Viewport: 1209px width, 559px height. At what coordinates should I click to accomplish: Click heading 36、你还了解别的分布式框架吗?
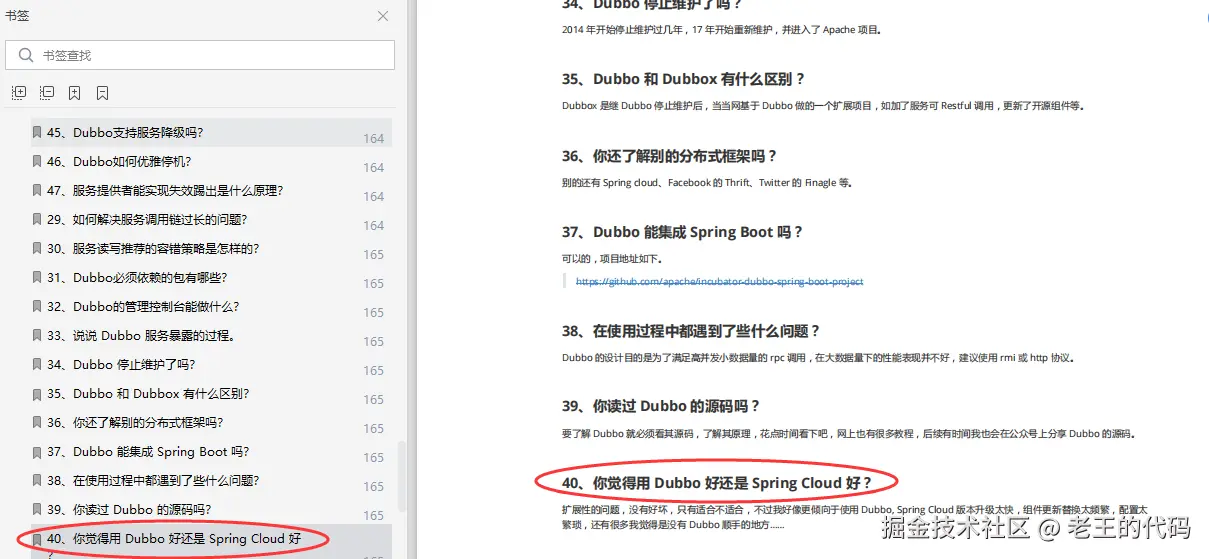(x=670, y=156)
